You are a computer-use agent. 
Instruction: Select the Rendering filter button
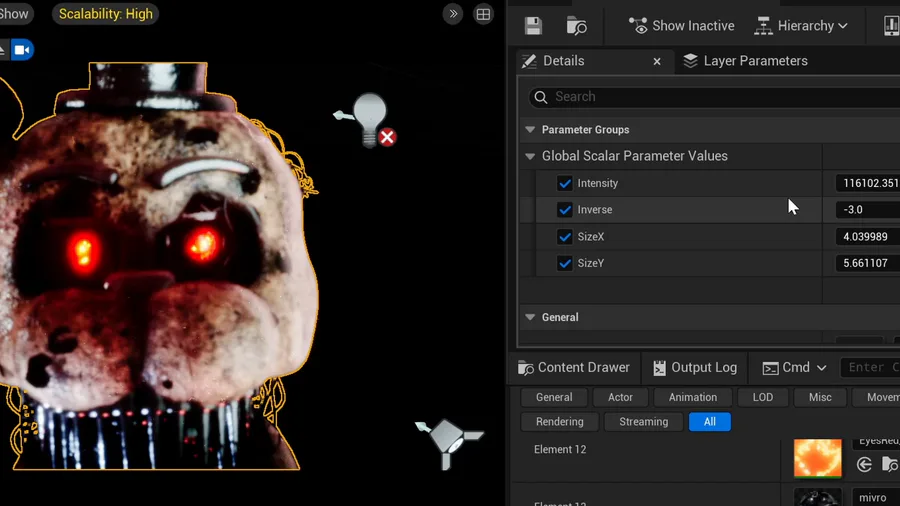point(560,422)
